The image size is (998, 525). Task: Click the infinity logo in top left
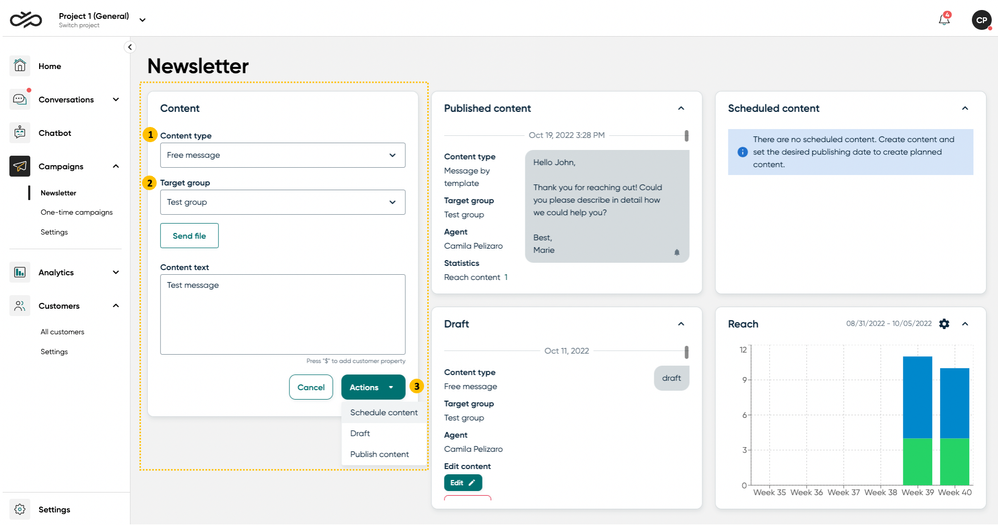[25, 20]
